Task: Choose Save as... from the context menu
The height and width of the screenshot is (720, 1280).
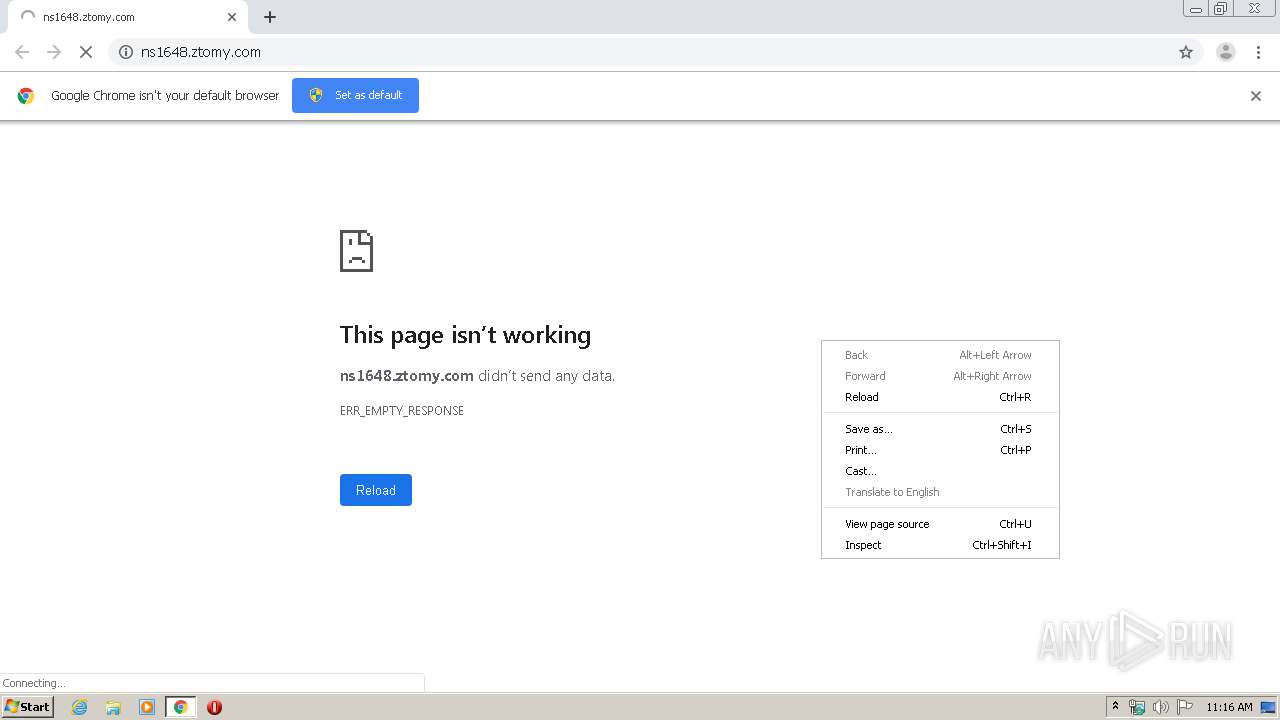Action: pyautogui.click(x=940, y=429)
